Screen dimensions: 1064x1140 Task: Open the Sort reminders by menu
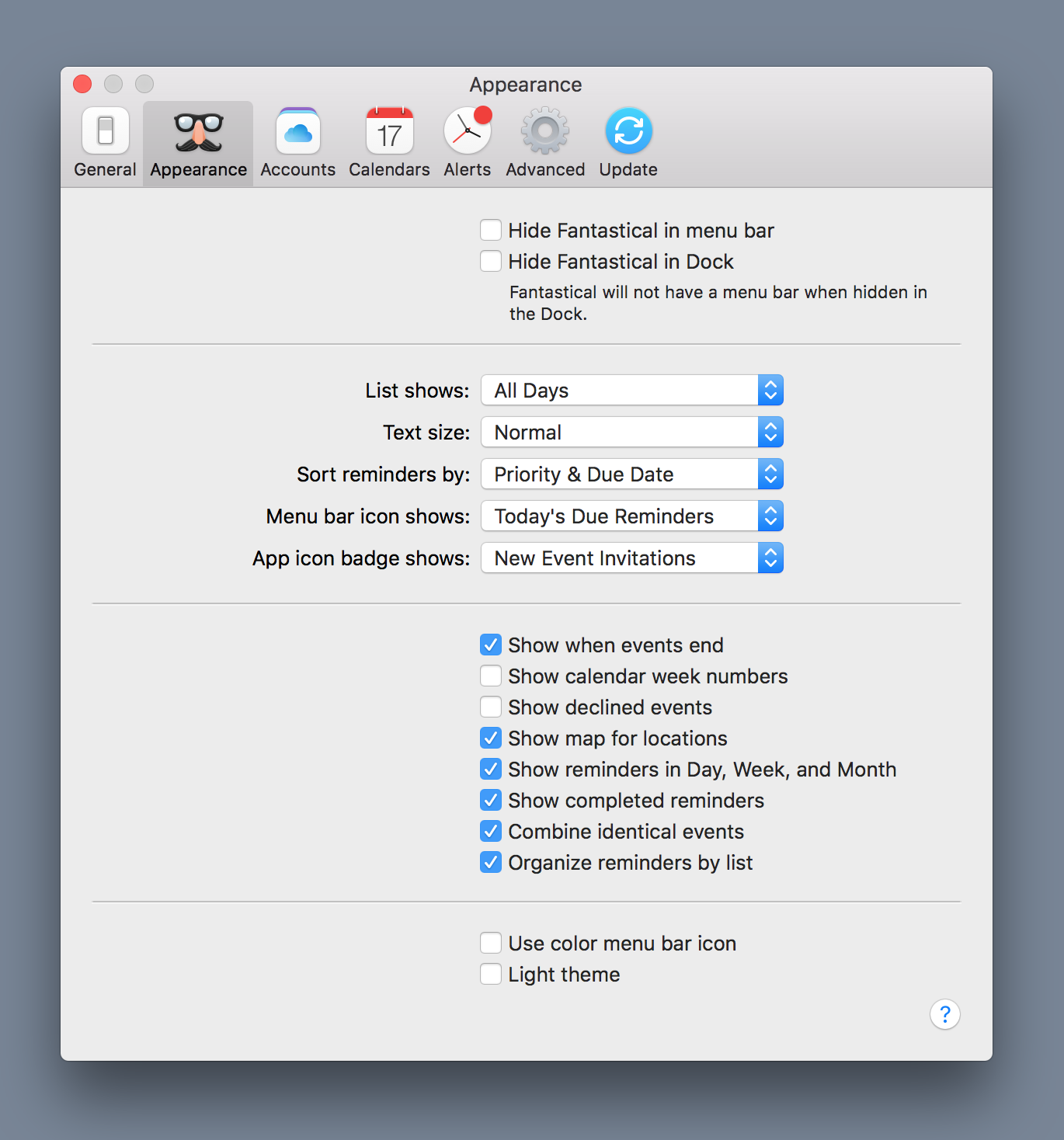(631, 474)
